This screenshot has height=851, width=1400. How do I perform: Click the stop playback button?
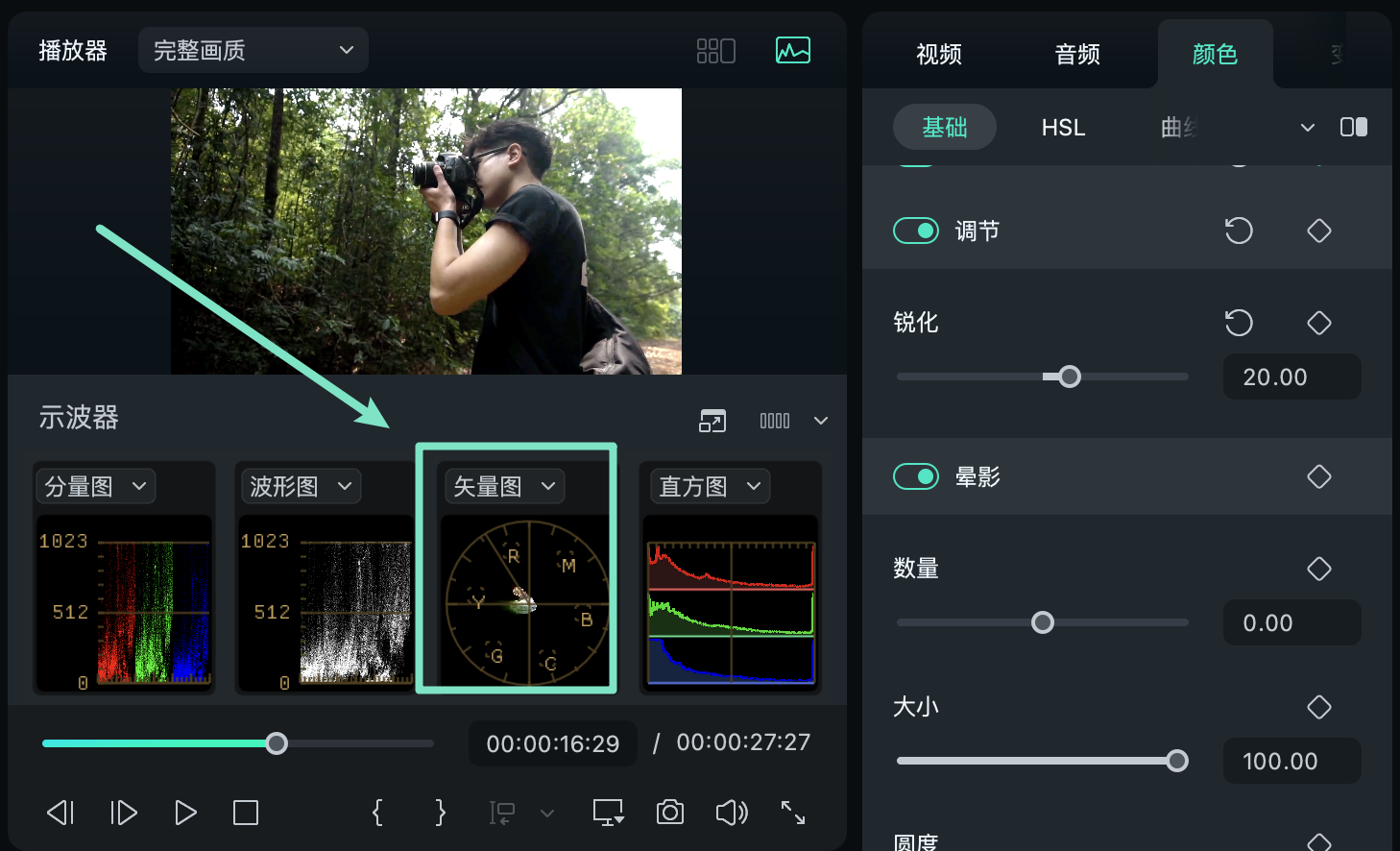point(246,813)
